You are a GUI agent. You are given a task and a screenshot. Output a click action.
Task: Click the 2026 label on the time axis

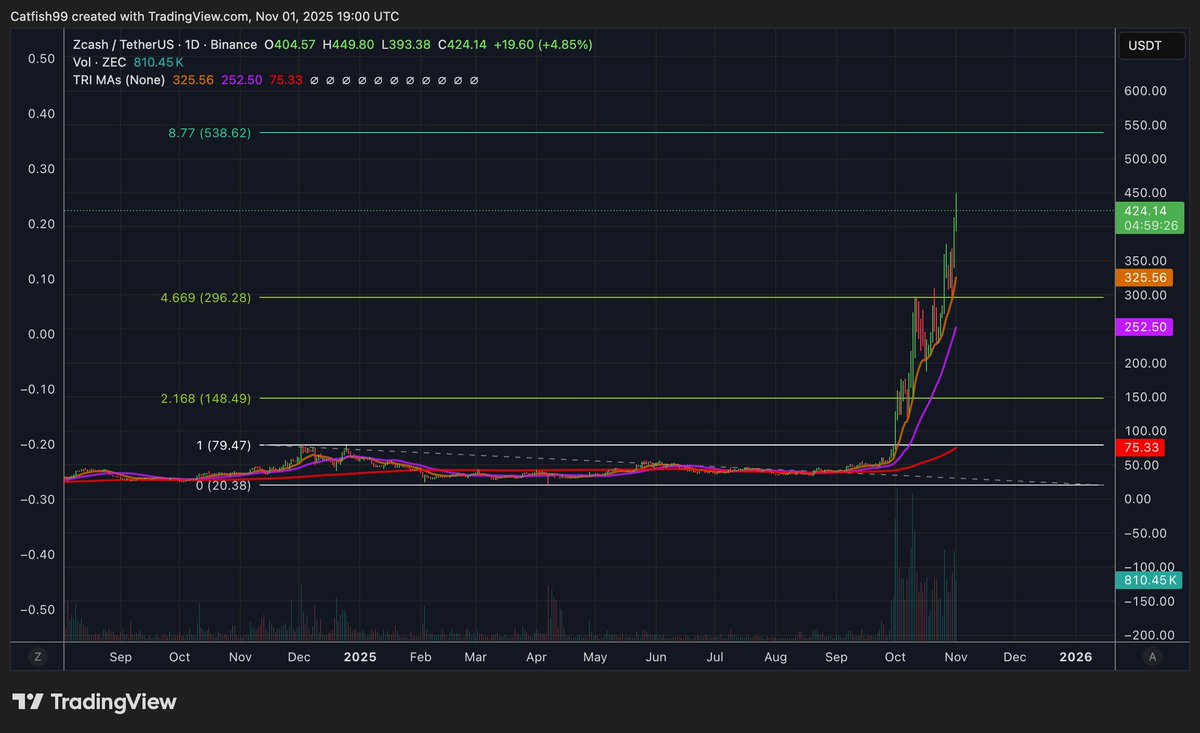point(1076,657)
